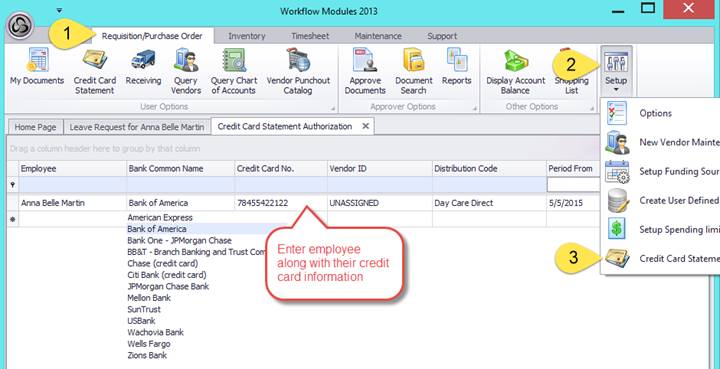The width and height of the screenshot is (720, 369).
Task: Open Query Chart of Accounts
Action: pyautogui.click(x=234, y=71)
